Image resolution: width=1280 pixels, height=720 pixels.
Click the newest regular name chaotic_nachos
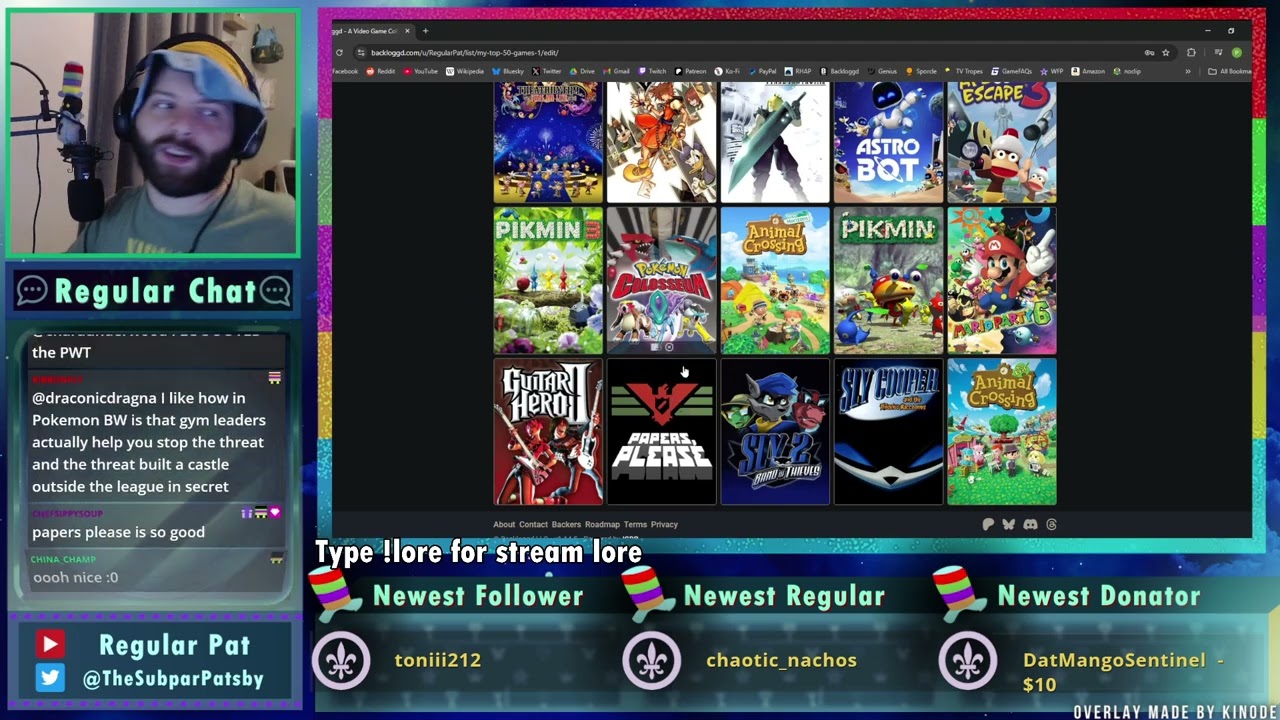pyautogui.click(x=781, y=660)
